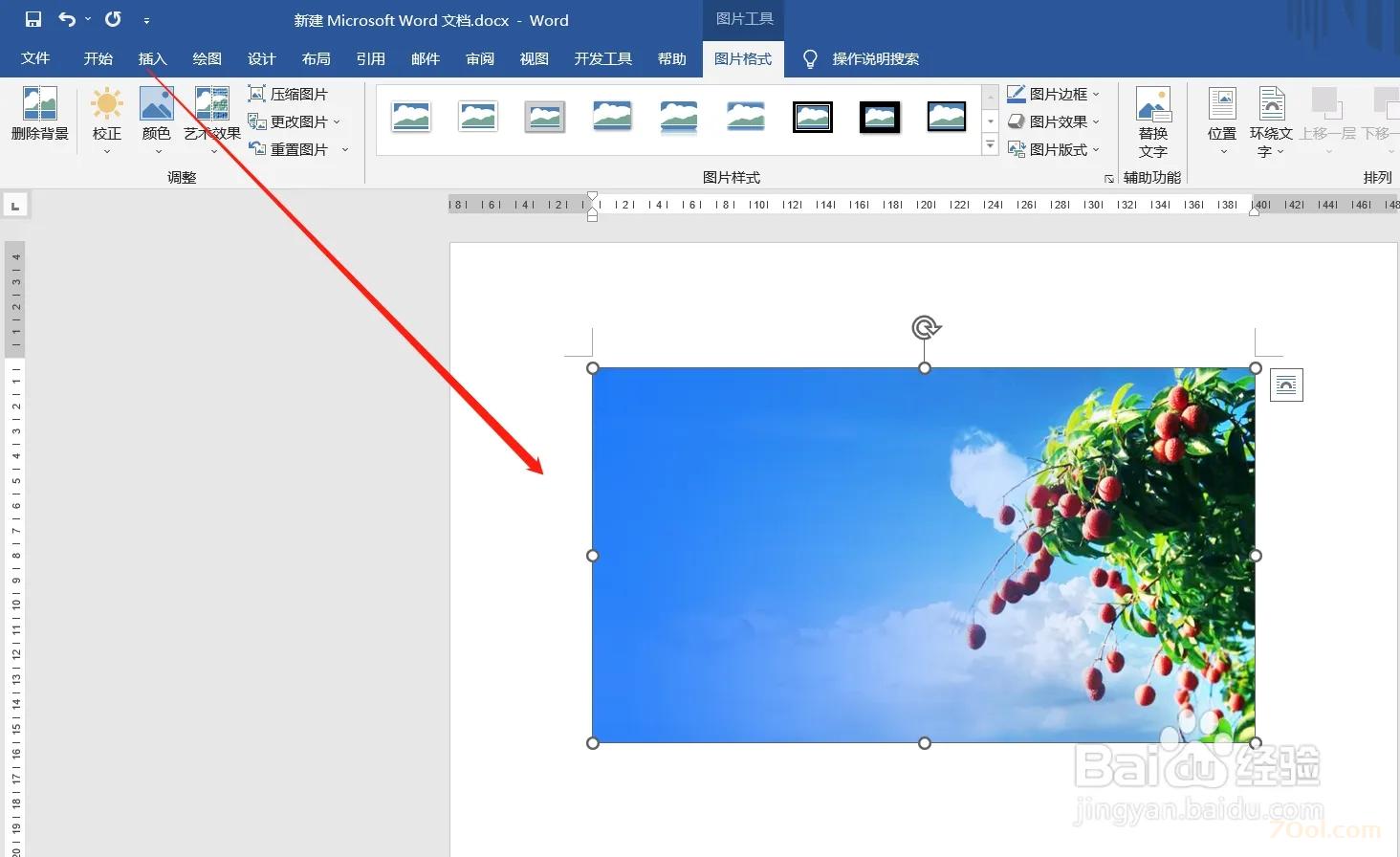The width and height of the screenshot is (1400, 857).
Task: Expand the 重置图片 dropdown arrow
Action: [x=344, y=149]
